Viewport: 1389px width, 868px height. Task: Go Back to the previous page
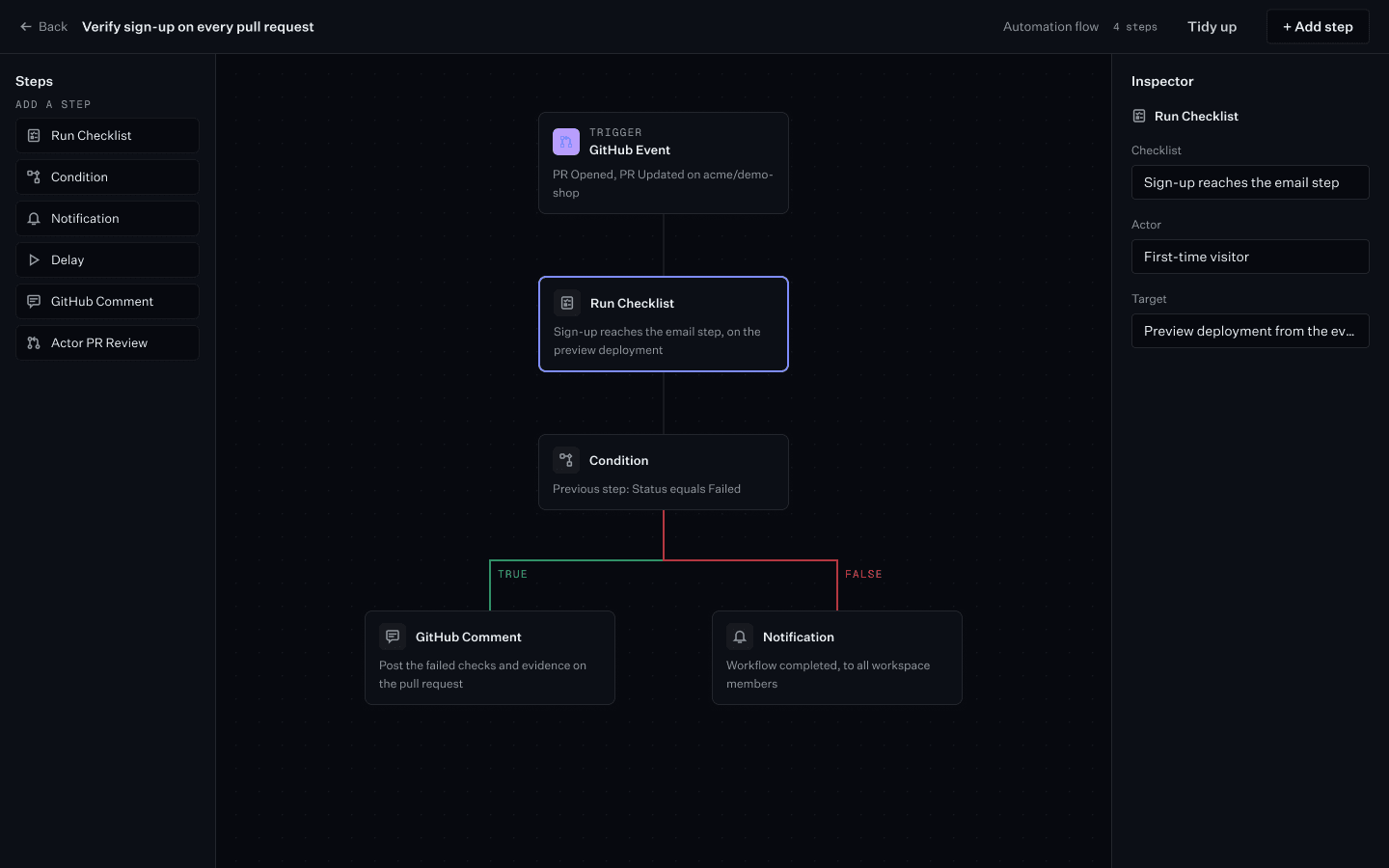coord(43,27)
